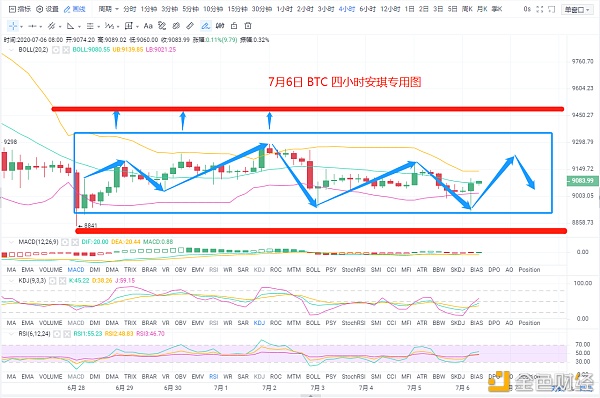This screenshot has height=398, width=600.
Task: Expand the measure tool dropdown arrow
Action: (137, 27)
